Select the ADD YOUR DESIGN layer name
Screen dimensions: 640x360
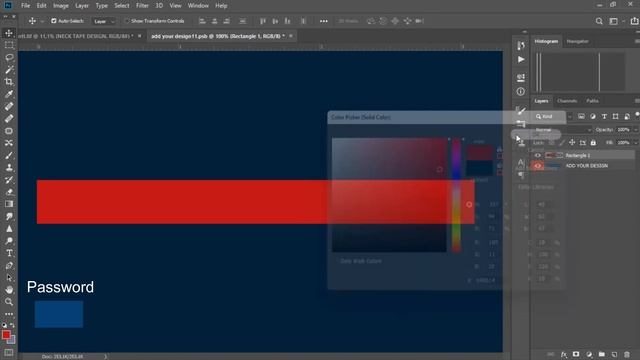tap(587, 166)
